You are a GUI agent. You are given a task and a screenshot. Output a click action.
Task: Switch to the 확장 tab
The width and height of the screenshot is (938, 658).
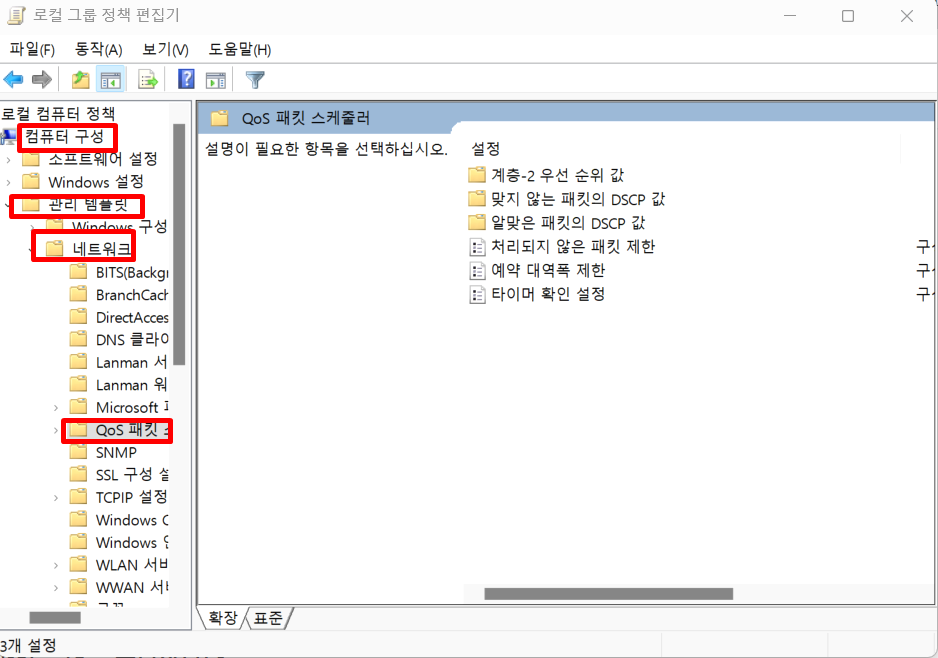(223, 617)
